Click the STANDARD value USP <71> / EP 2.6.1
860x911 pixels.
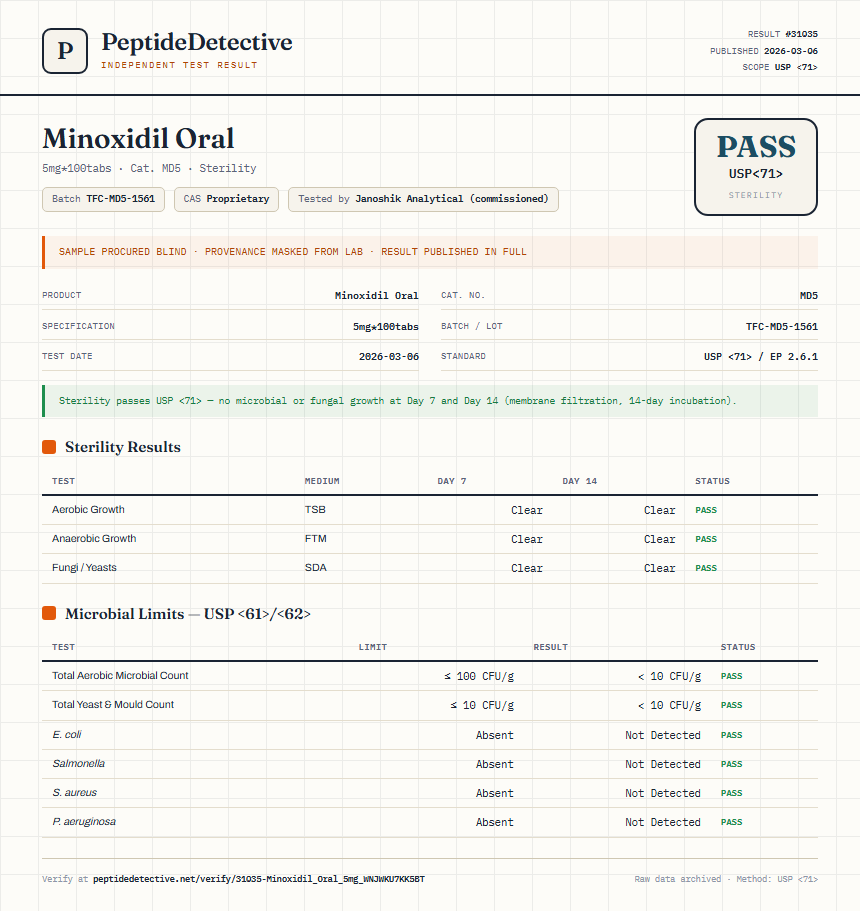point(761,357)
